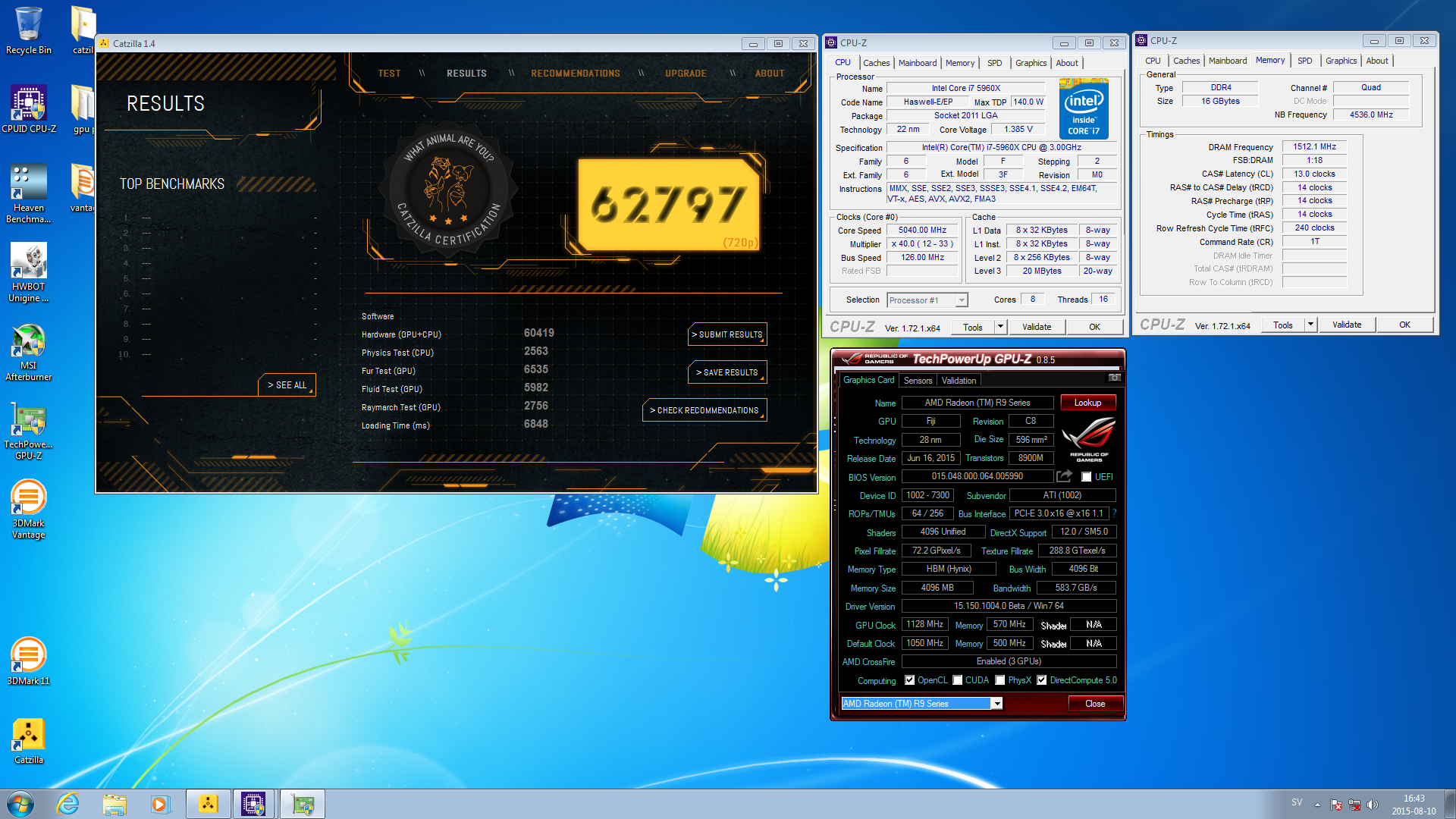Click the GPU-Z BIOS save icon

click(1065, 476)
